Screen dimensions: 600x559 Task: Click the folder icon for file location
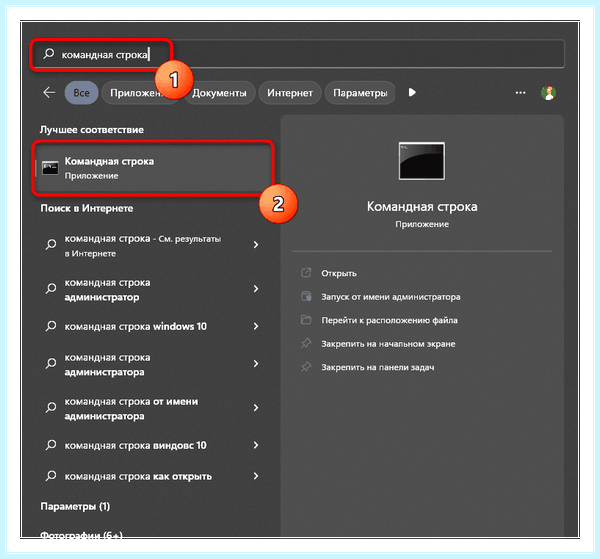pos(306,319)
